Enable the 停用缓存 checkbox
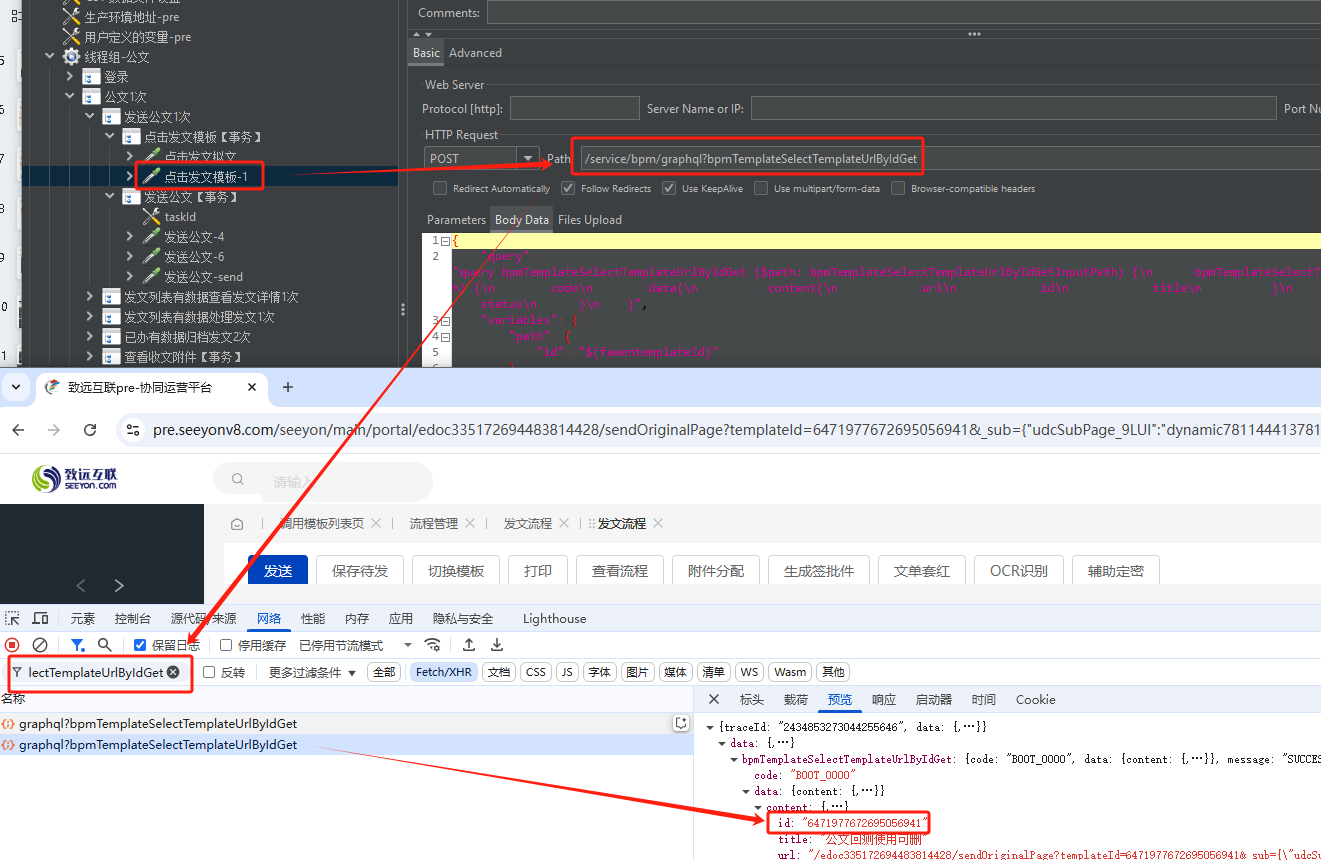The height and width of the screenshot is (860, 1321). pyautogui.click(x=226, y=645)
